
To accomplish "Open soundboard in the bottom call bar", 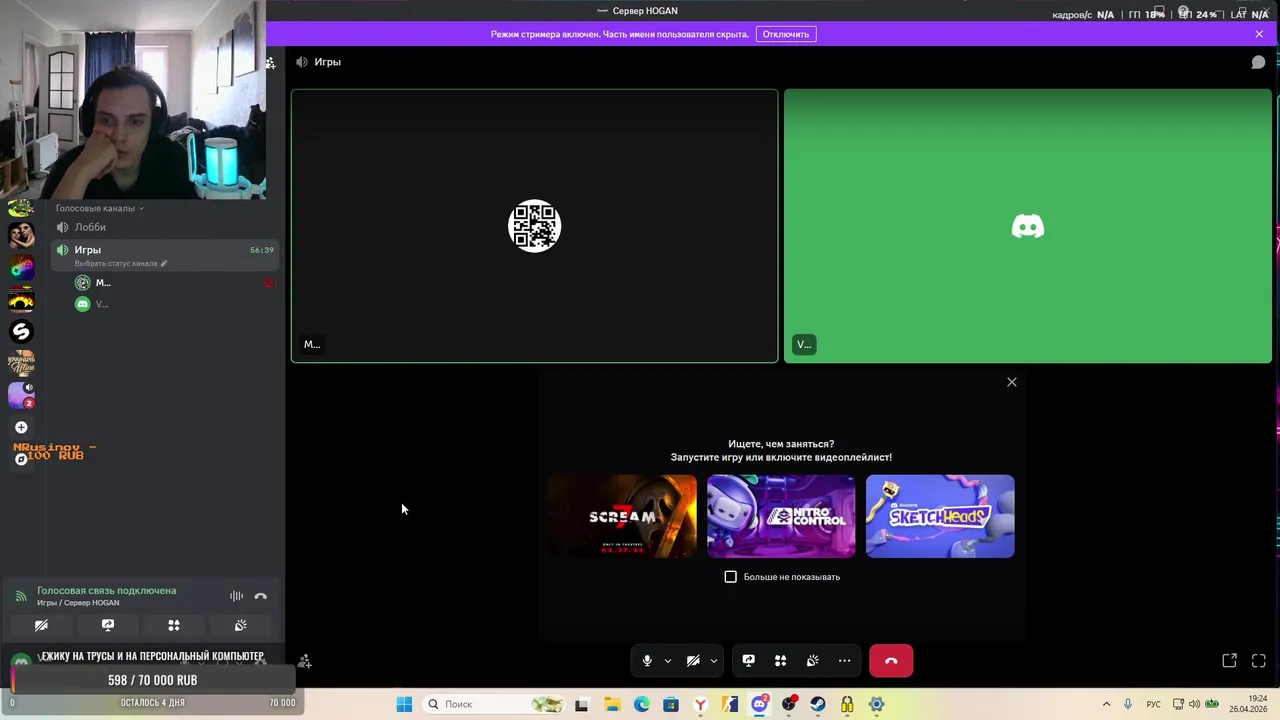I will [812, 661].
